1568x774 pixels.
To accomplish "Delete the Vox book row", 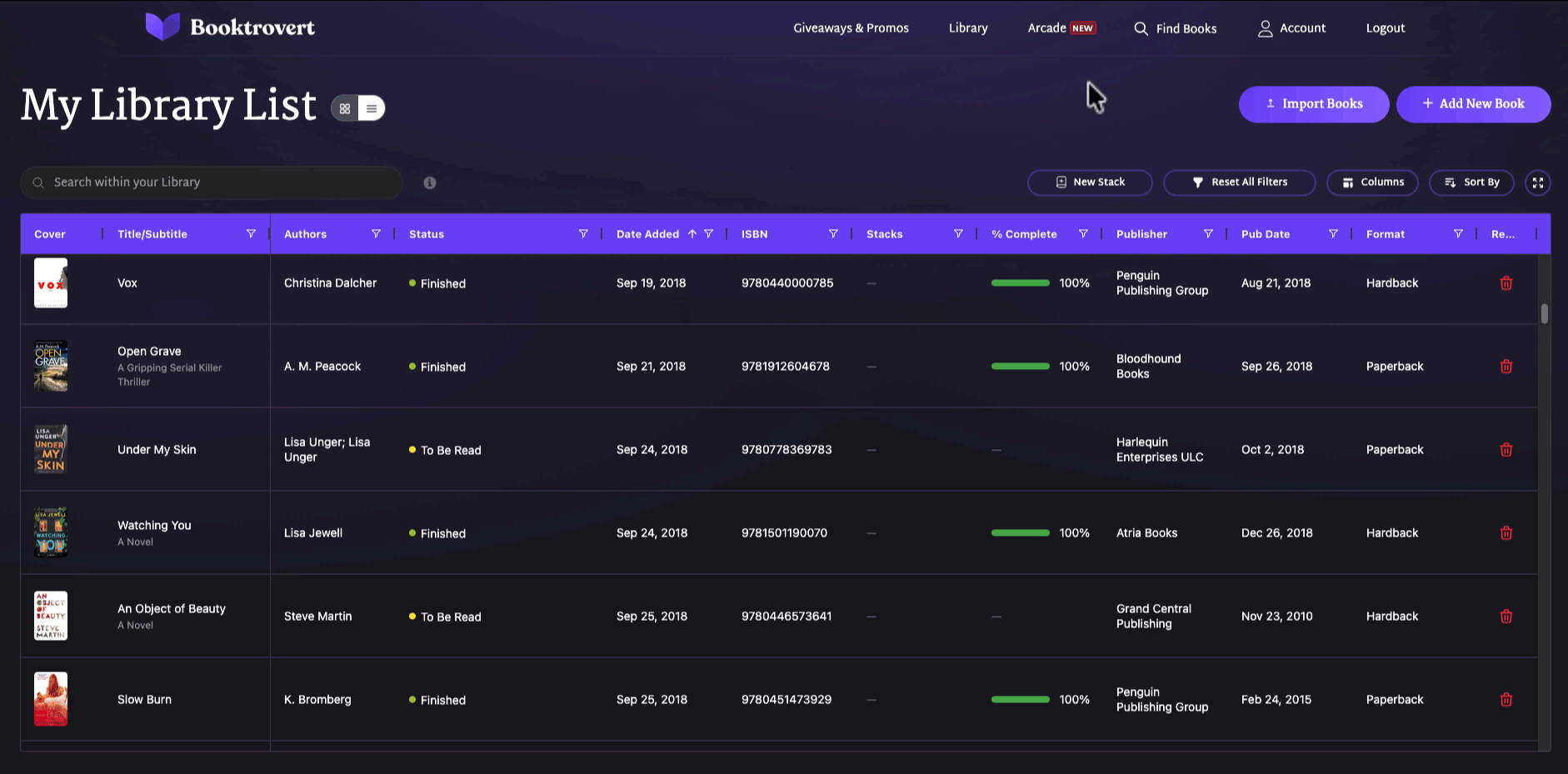I will coord(1506,283).
